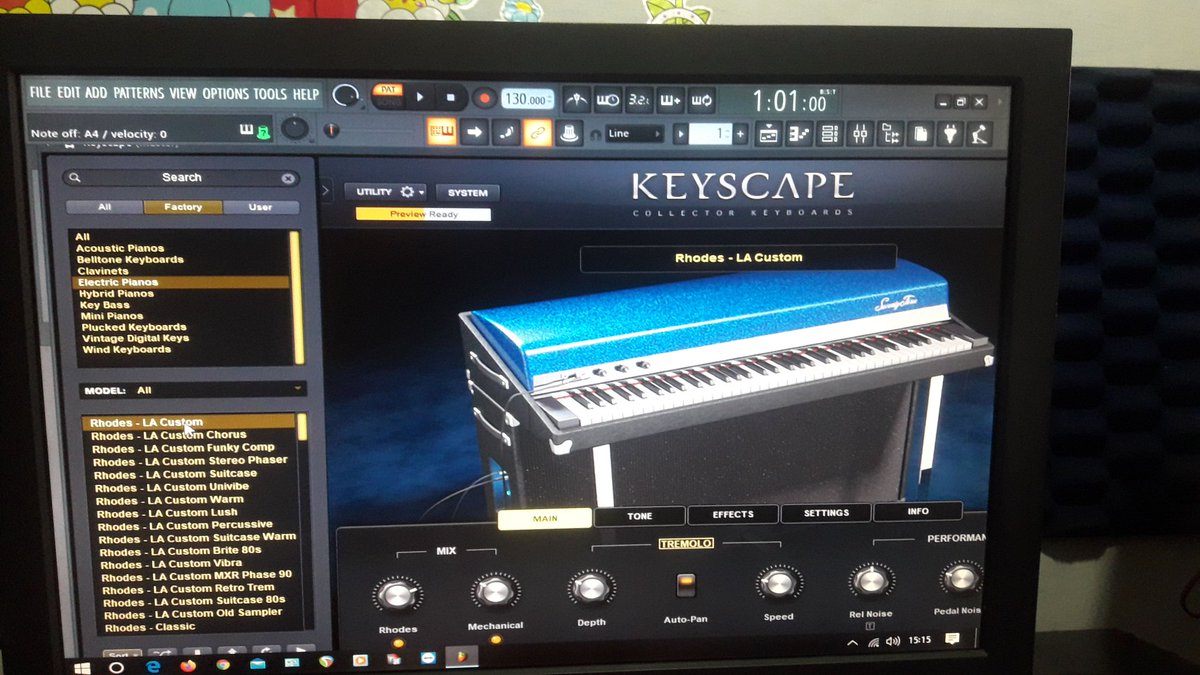This screenshot has height=675, width=1200.
Task: Select the All filter tab
Action: 104,207
